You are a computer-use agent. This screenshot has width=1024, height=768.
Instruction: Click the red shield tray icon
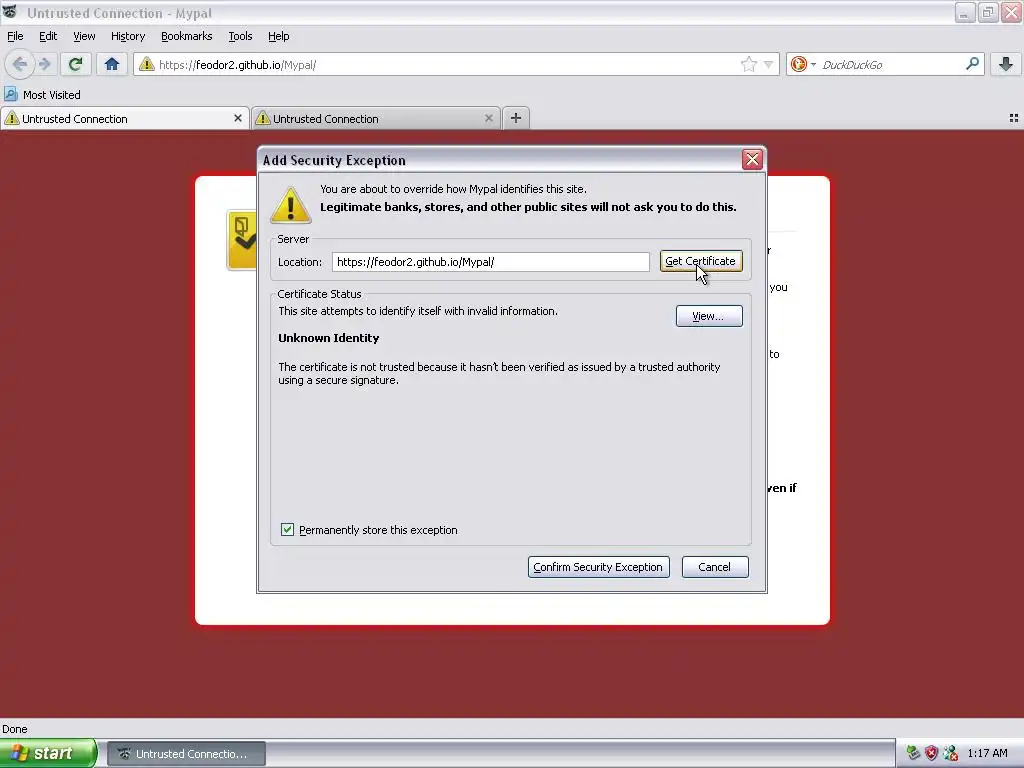[931, 753]
